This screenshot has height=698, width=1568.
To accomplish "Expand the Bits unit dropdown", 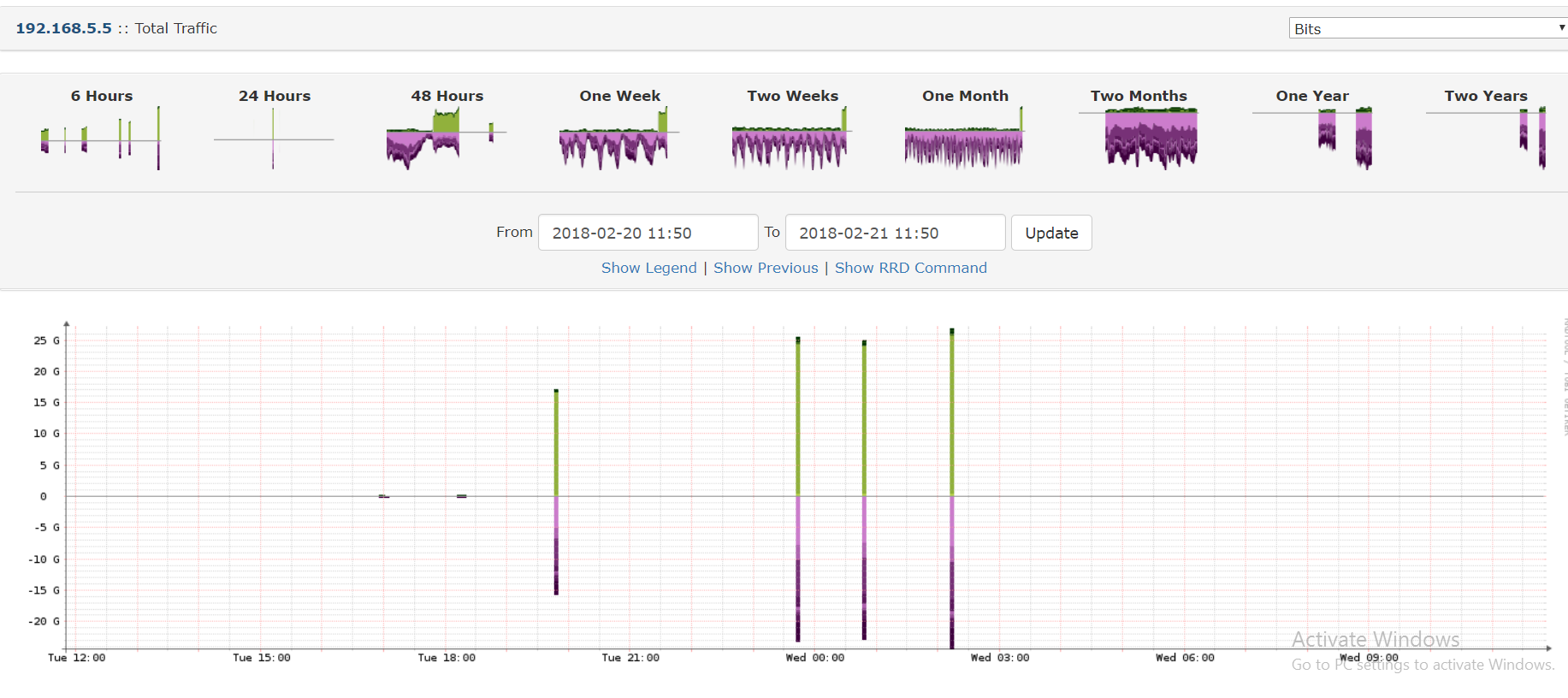I will click(1428, 28).
